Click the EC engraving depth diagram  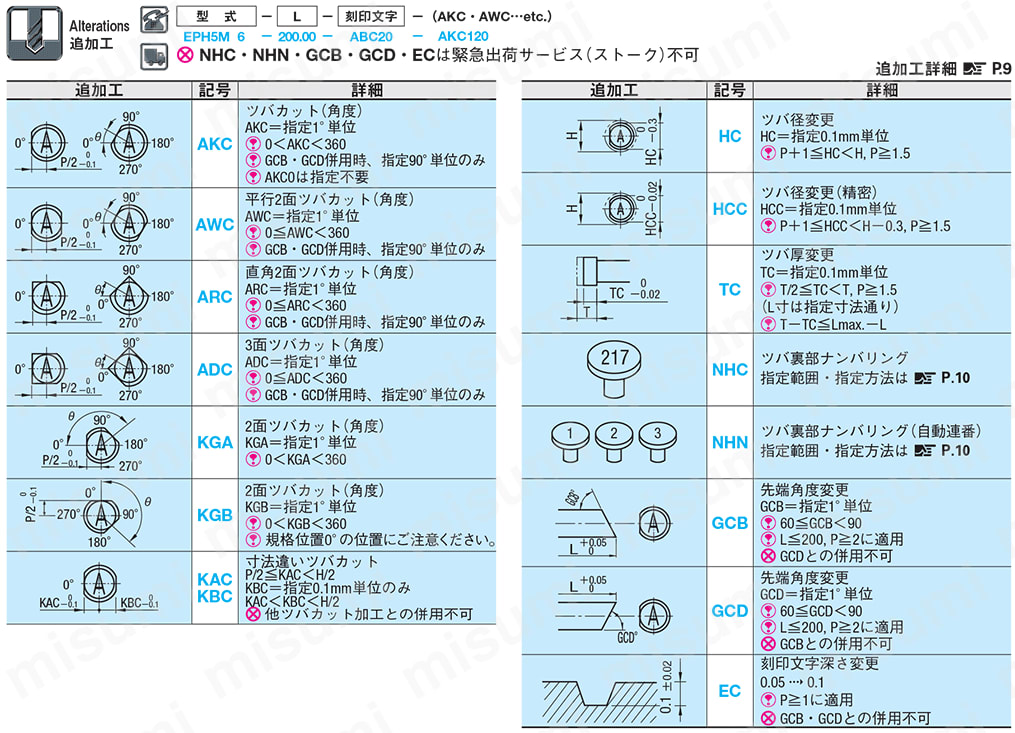(614, 691)
